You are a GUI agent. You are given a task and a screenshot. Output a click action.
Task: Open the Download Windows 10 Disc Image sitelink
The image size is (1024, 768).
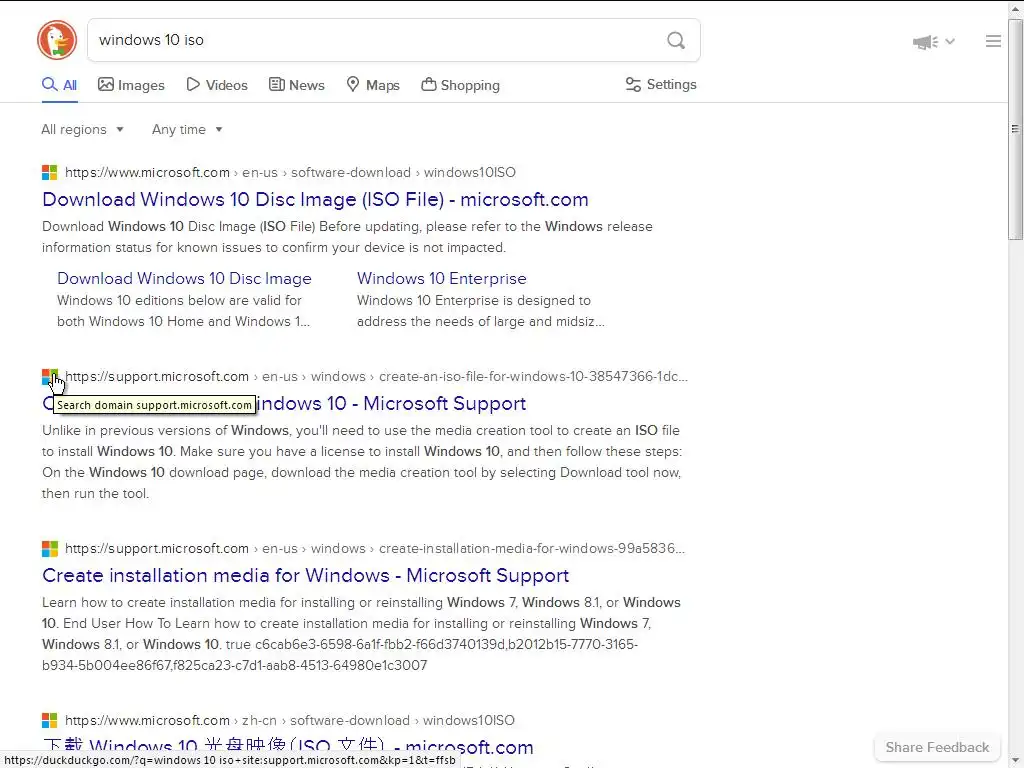coord(184,278)
